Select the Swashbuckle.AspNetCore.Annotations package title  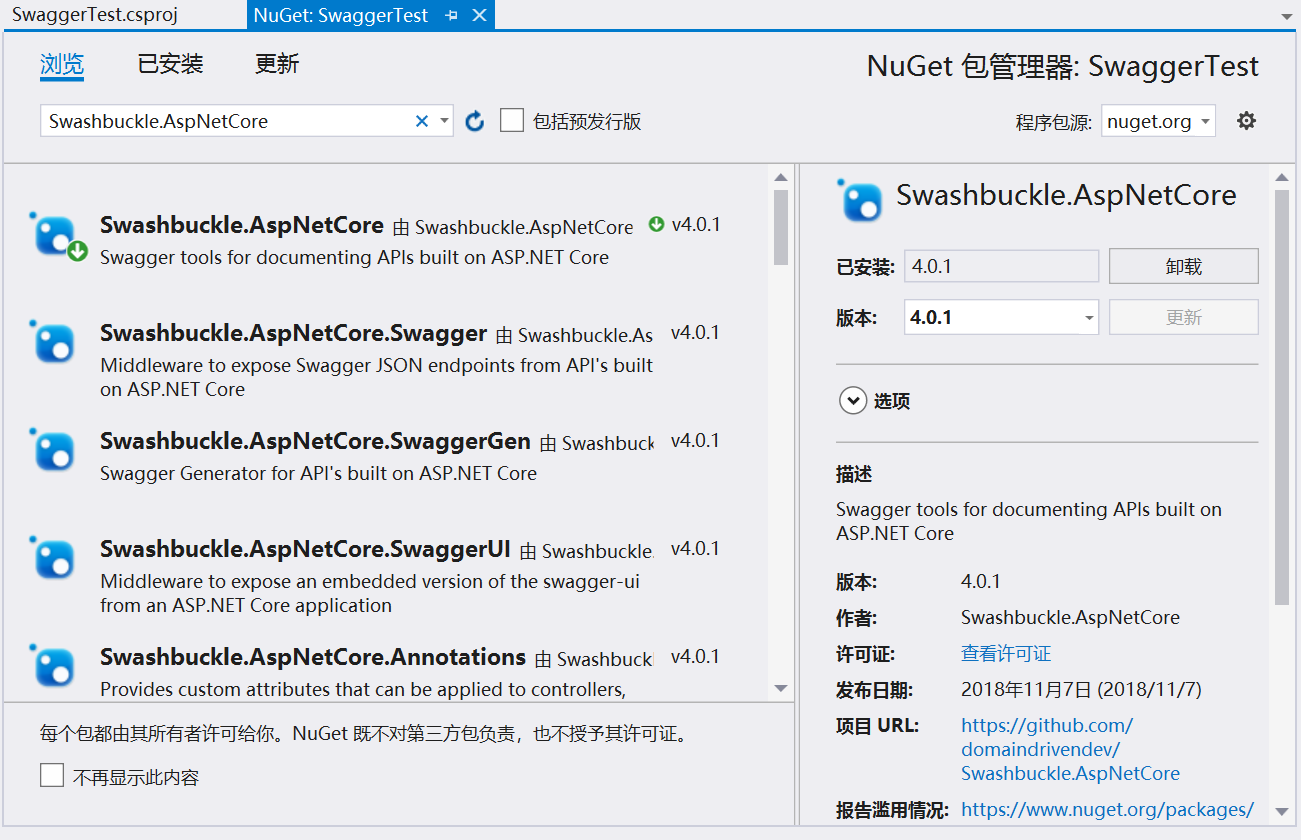tap(313, 657)
